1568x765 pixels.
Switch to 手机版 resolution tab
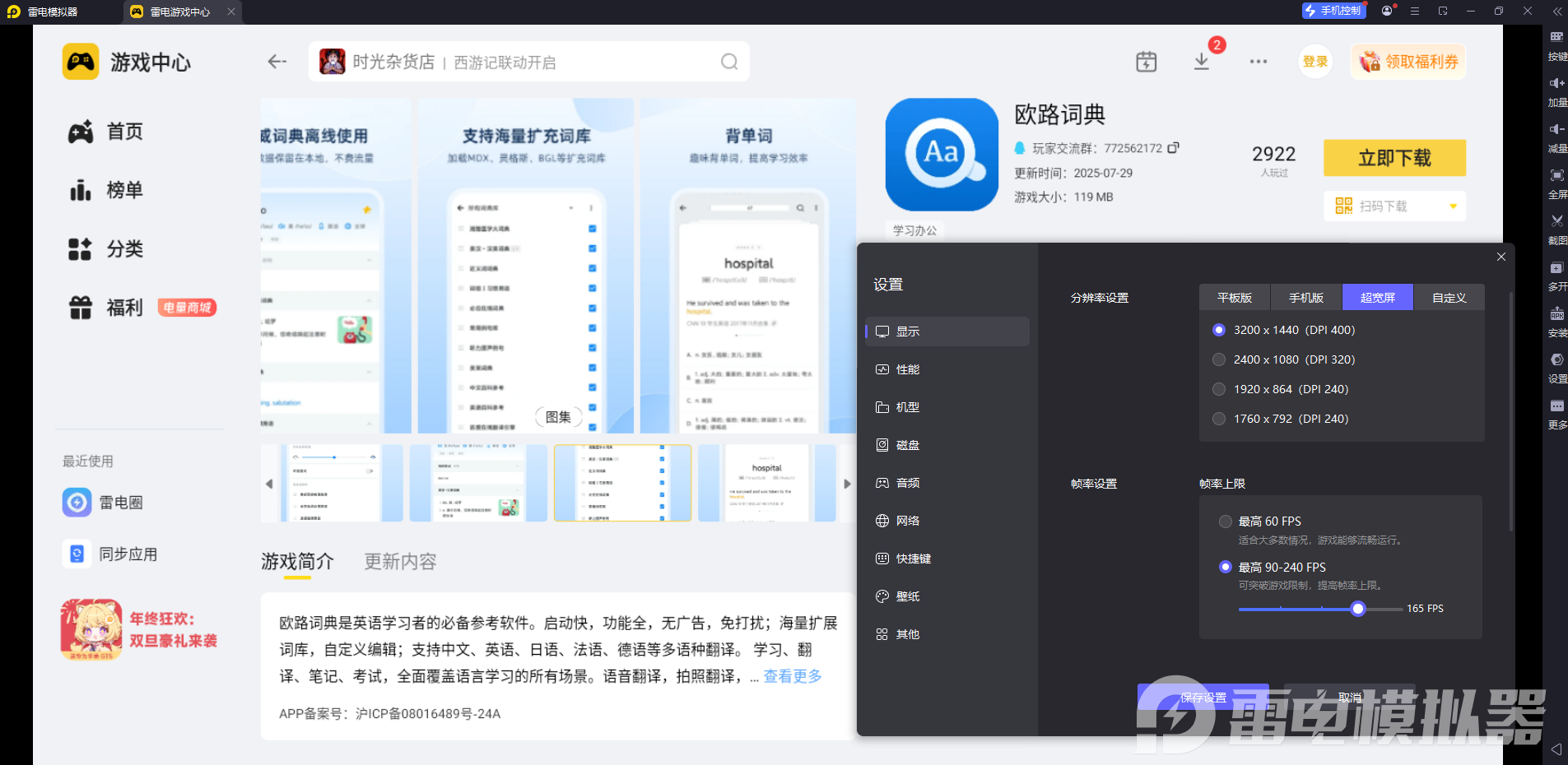coord(1306,298)
